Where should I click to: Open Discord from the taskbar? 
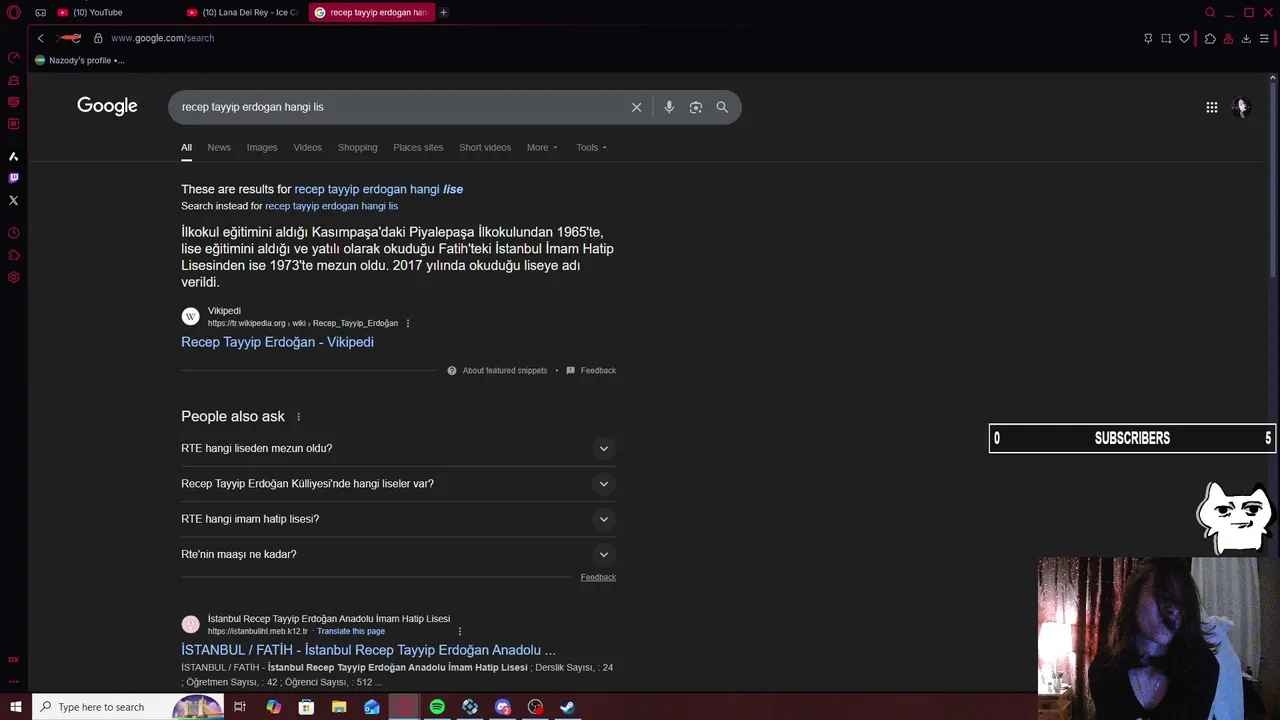point(503,707)
